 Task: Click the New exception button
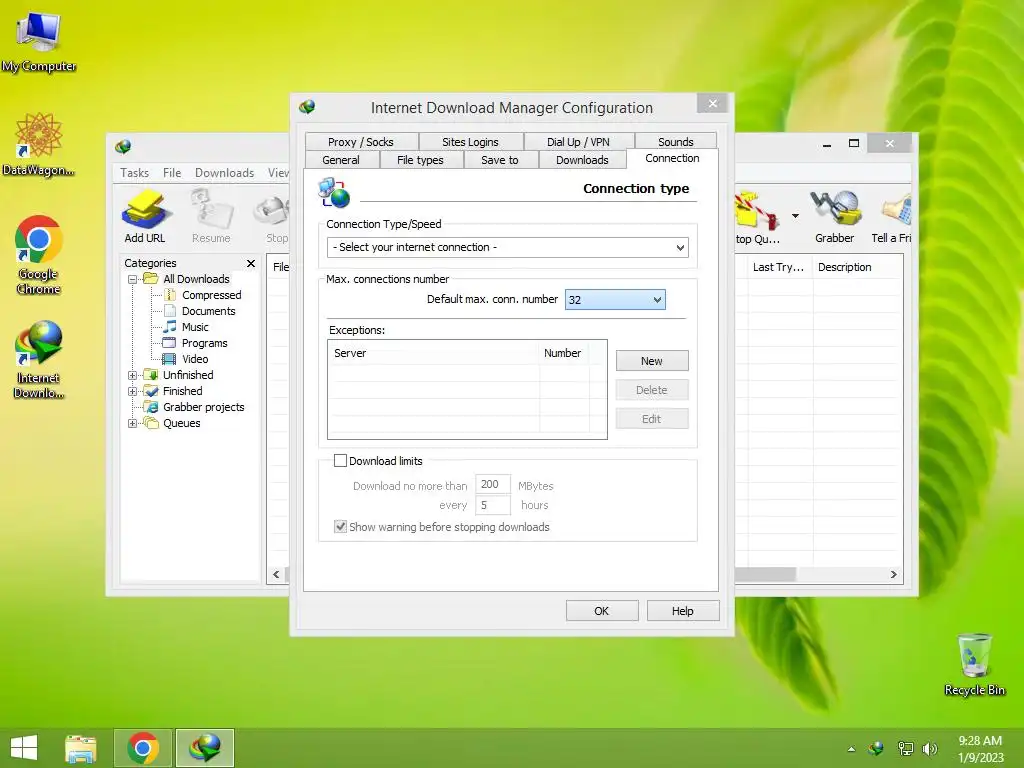pyautogui.click(x=652, y=360)
